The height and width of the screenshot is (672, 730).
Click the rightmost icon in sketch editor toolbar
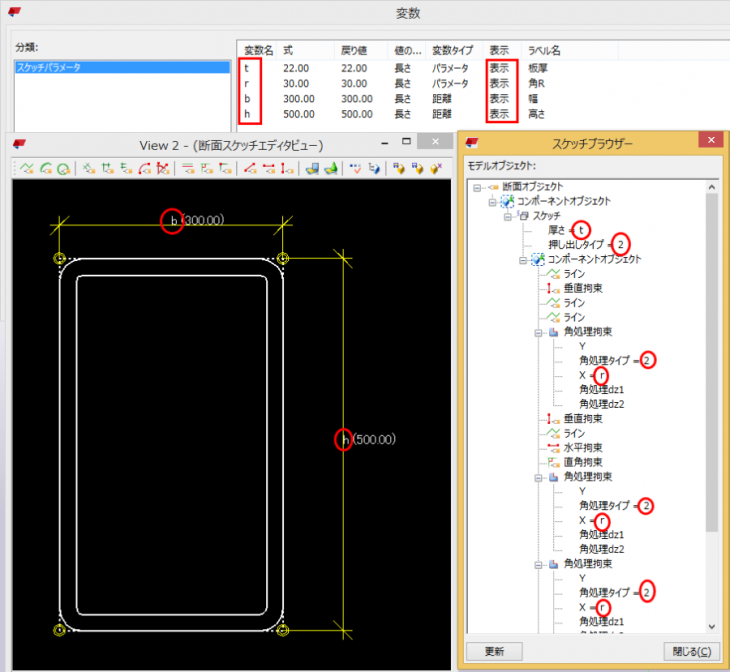435,169
